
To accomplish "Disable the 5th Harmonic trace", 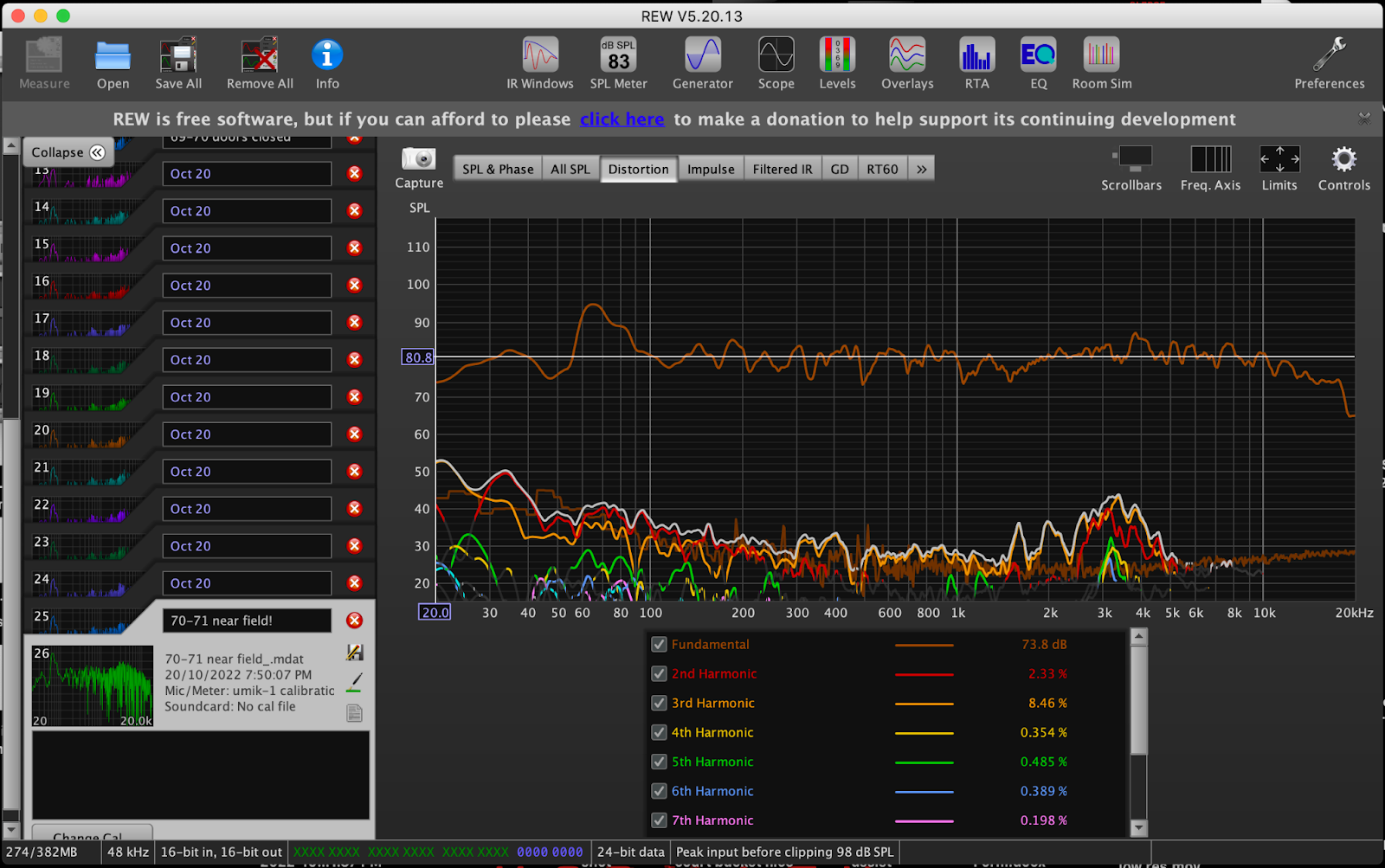I will tap(659, 762).
